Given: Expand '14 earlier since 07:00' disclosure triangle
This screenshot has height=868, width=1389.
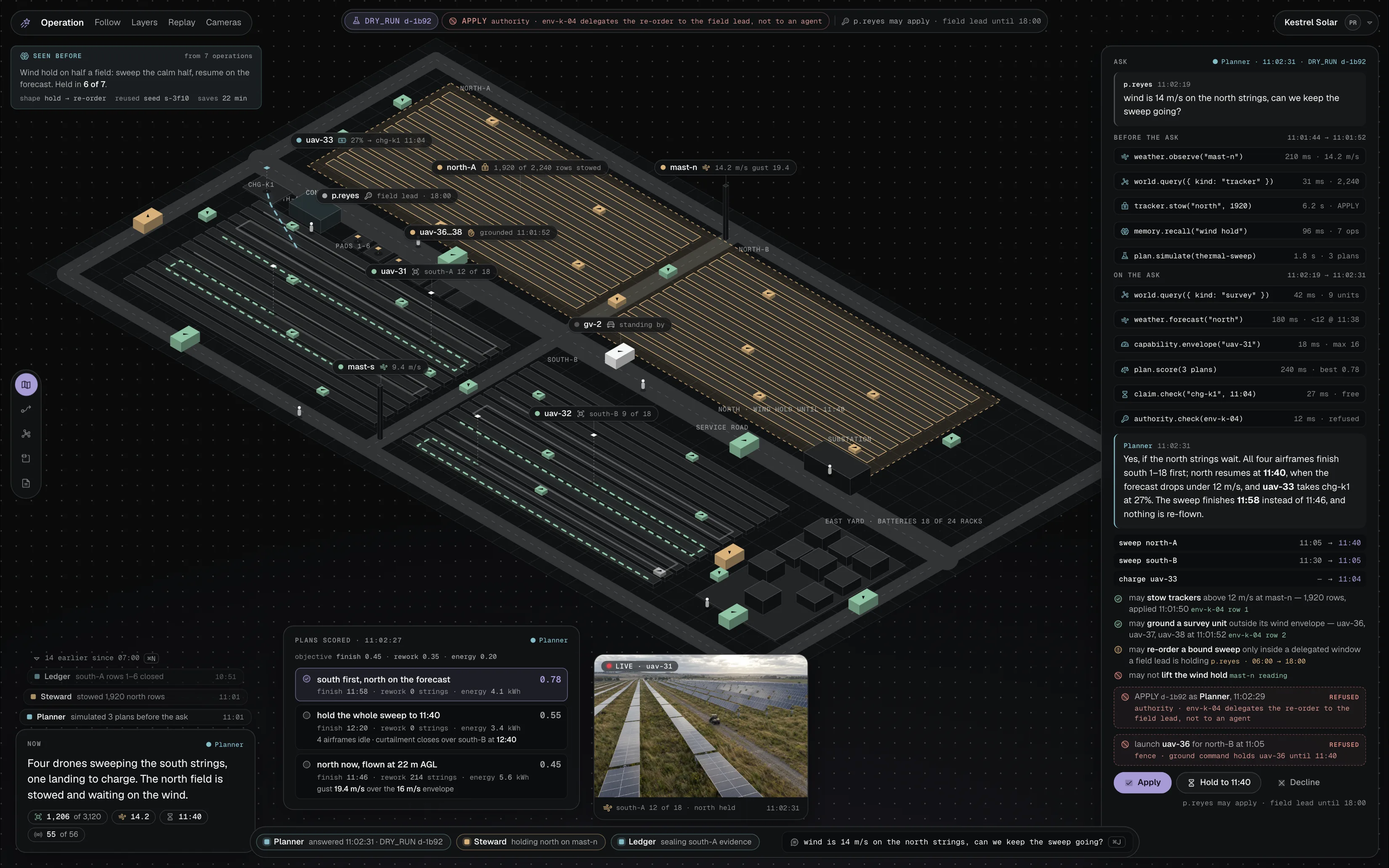Looking at the screenshot, I should pos(37,658).
